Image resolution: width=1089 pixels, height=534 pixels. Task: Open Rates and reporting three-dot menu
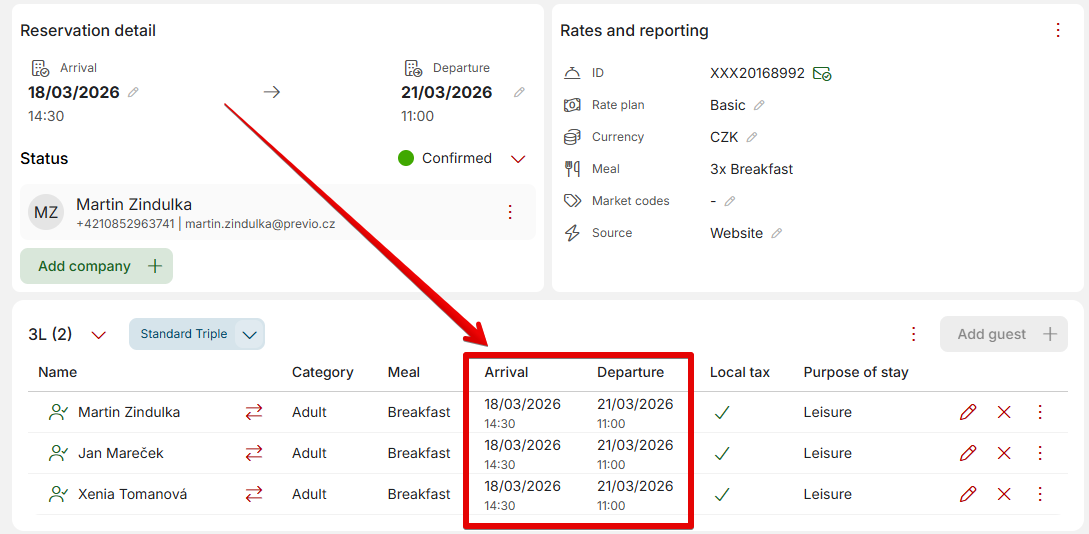pyautogui.click(x=1058, y=30)
